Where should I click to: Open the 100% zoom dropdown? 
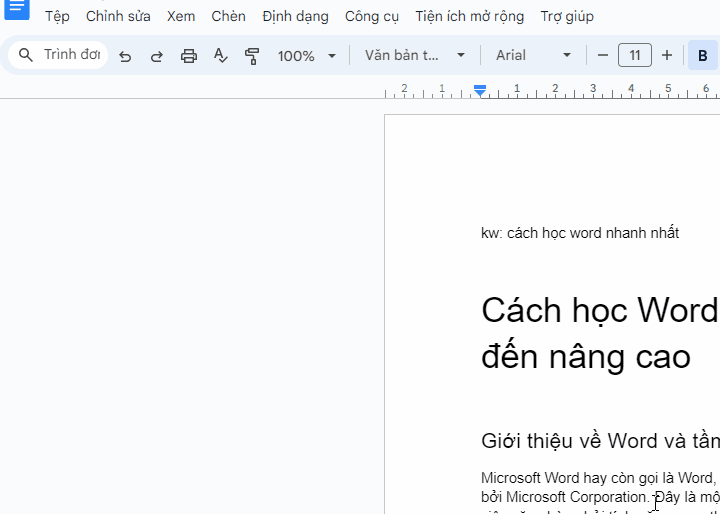pyautogui.click(x=307, y=56)
